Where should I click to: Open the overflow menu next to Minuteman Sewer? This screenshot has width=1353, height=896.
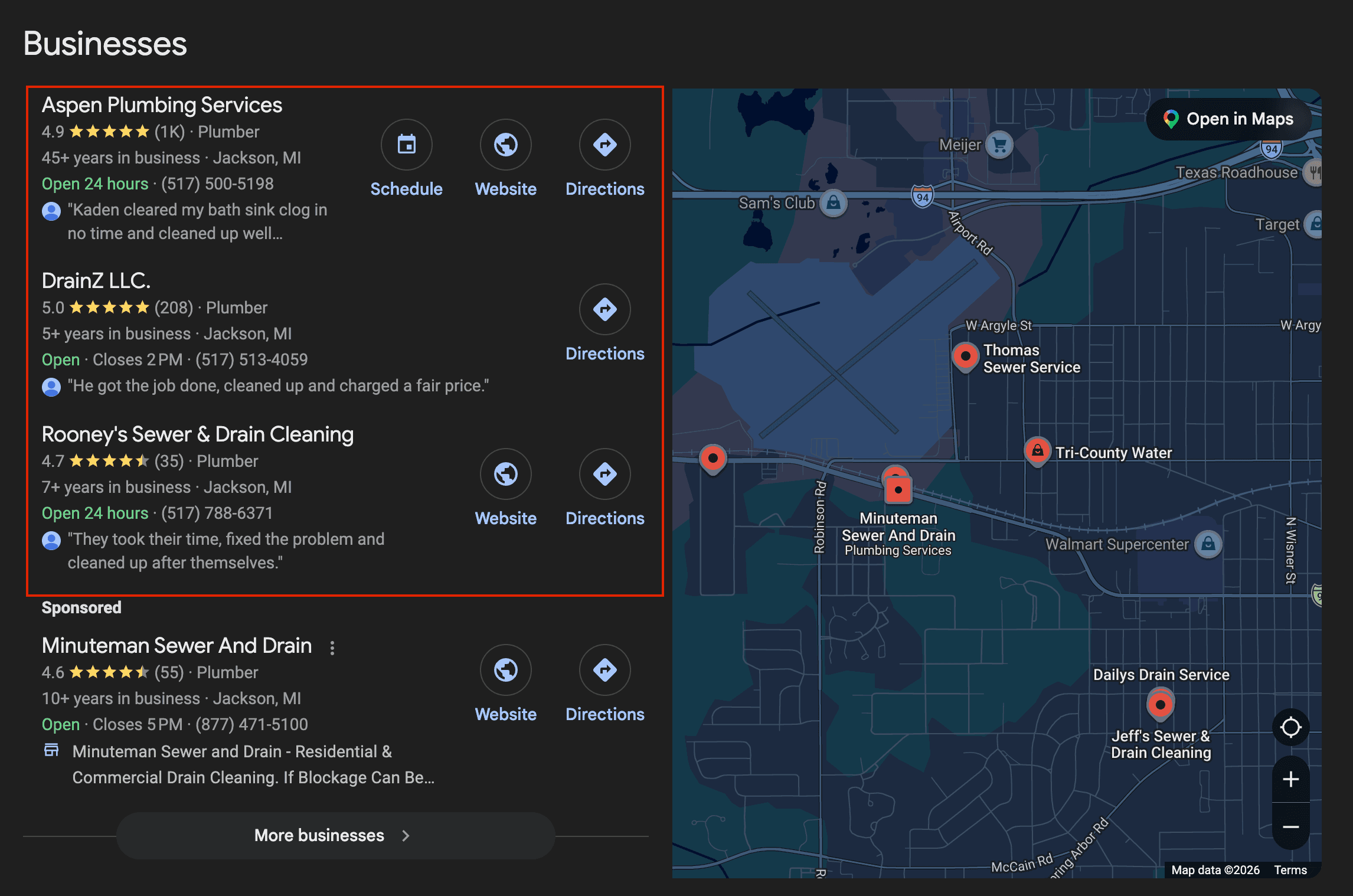[x=333, y=647]
